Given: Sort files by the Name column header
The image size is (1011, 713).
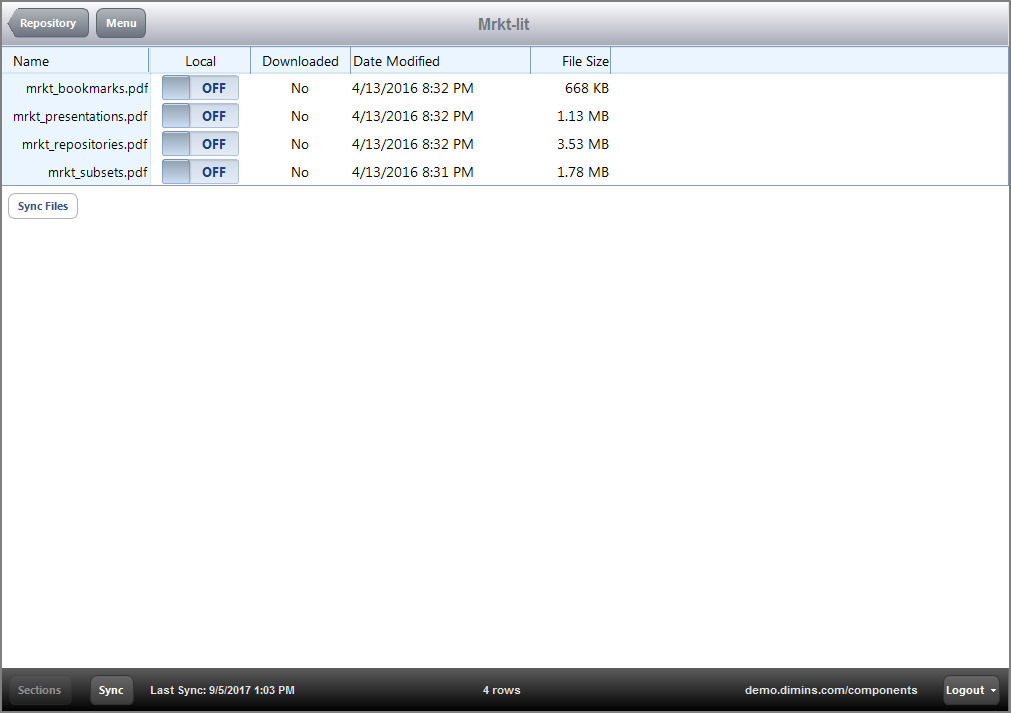Looking at the screenshot, I should 30,61.
